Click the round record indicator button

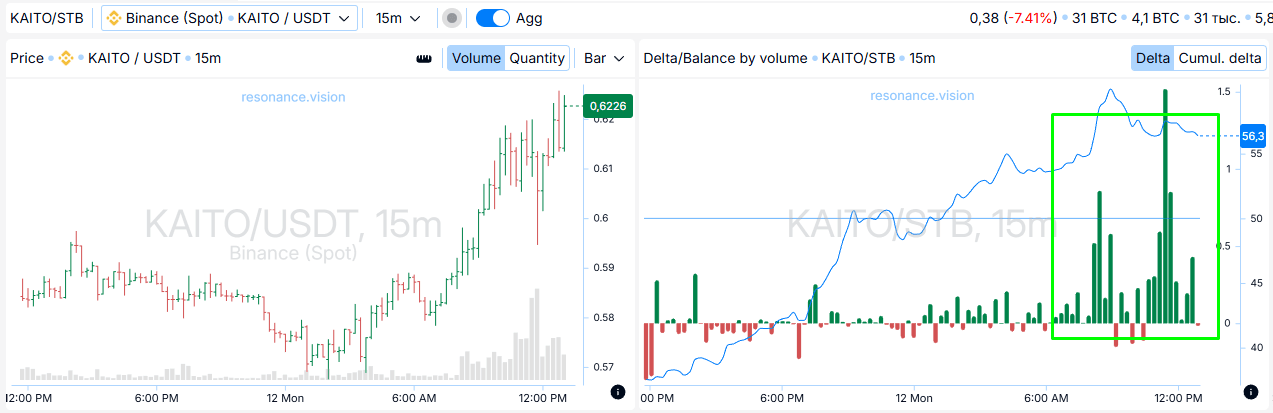click(x=452, y=18)
